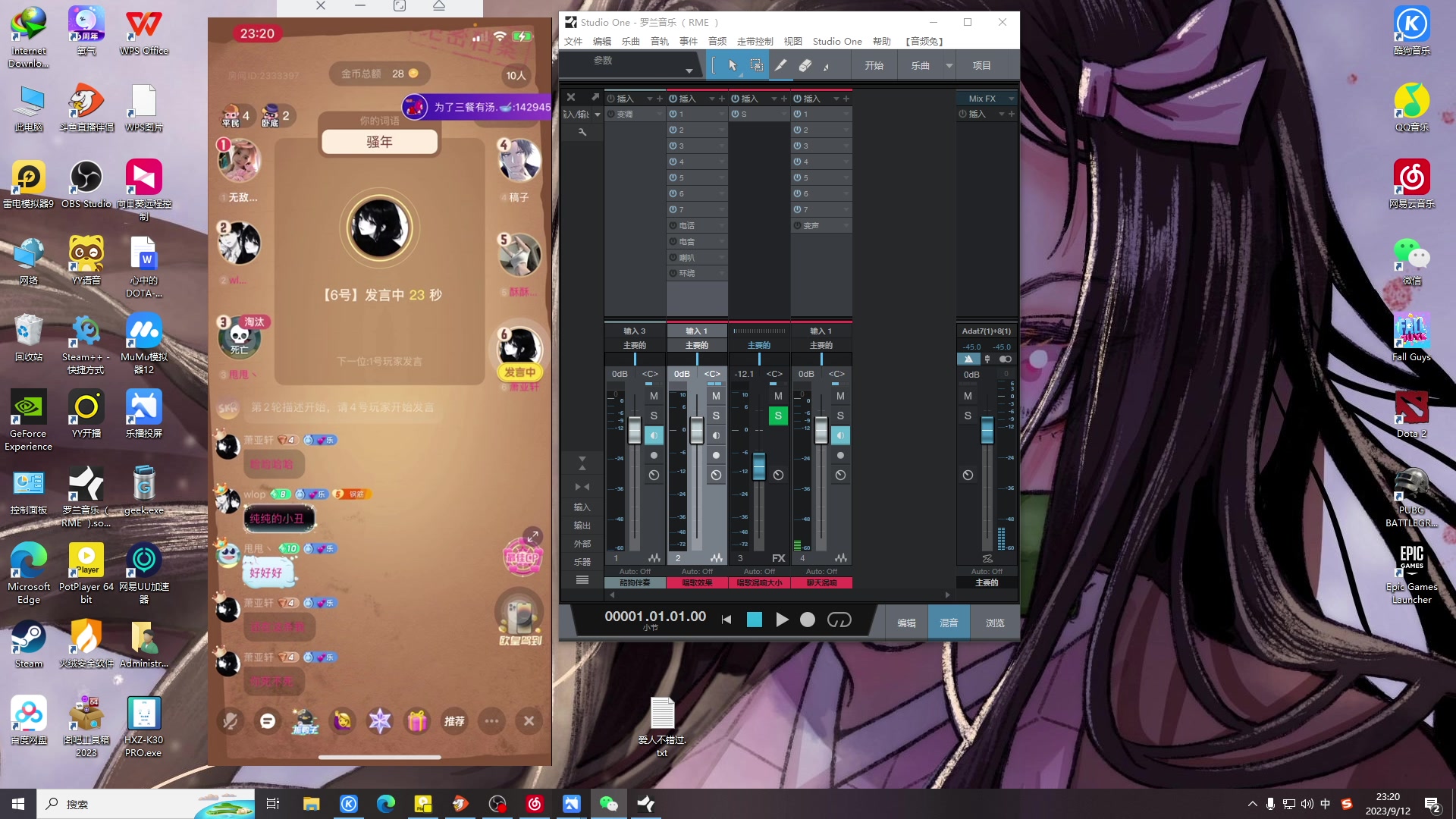Open the 文件 menu in Studio One

pos(573,42)
